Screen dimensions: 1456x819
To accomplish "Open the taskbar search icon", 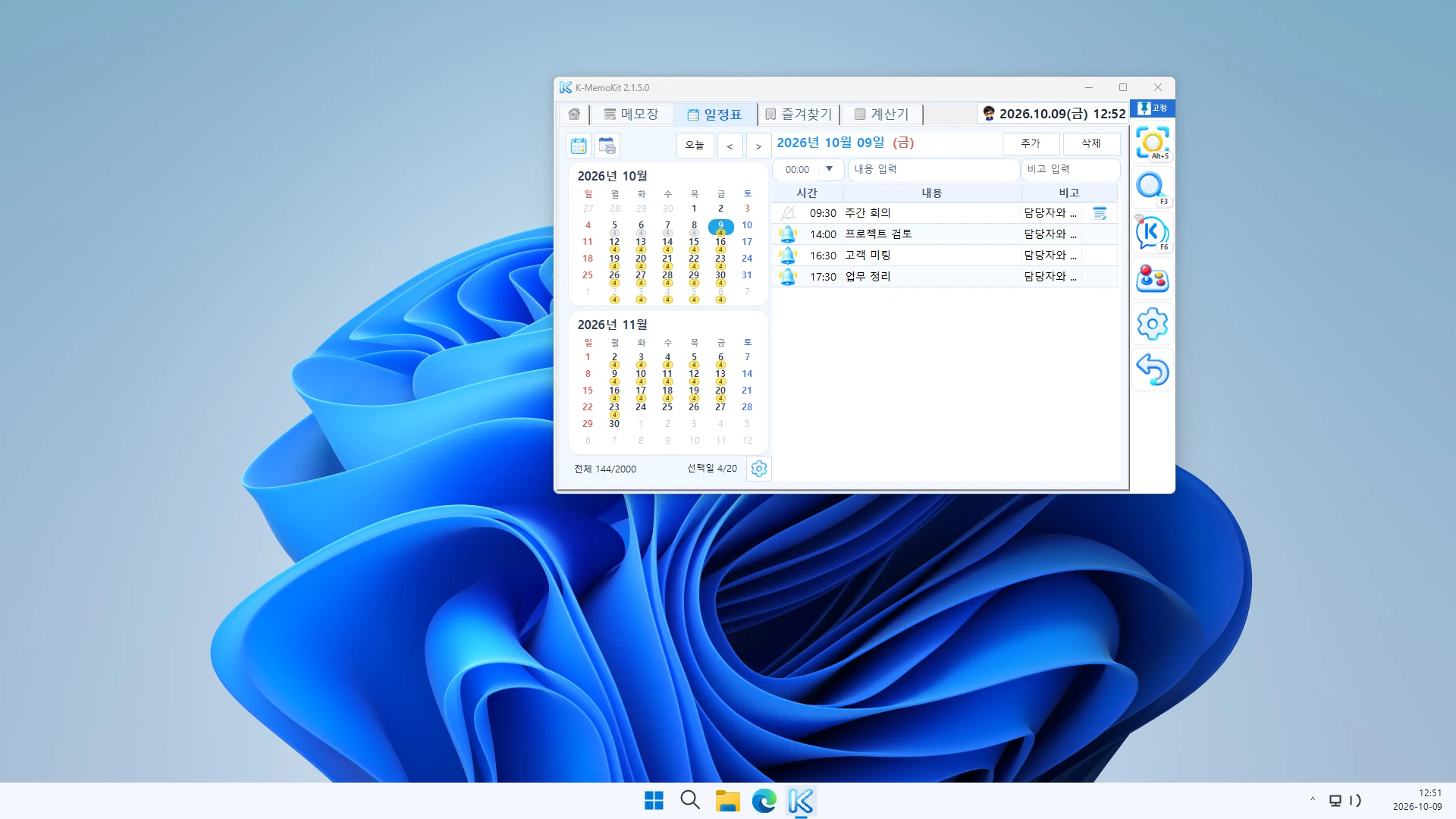I will click(x=690, y=801).
